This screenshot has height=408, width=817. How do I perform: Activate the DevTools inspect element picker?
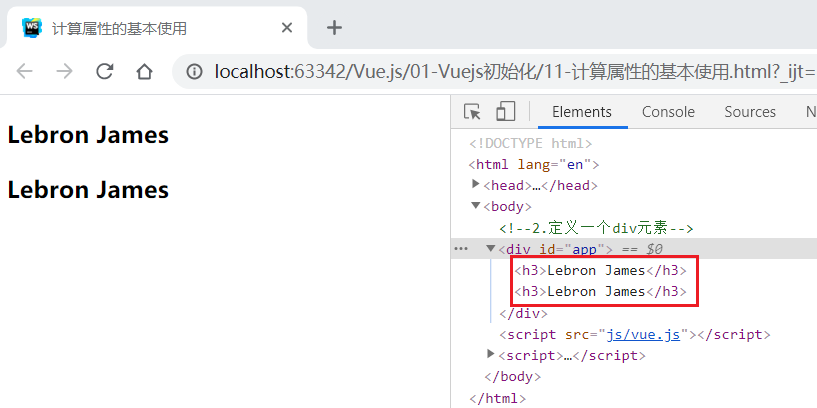[x=472, y=112]
